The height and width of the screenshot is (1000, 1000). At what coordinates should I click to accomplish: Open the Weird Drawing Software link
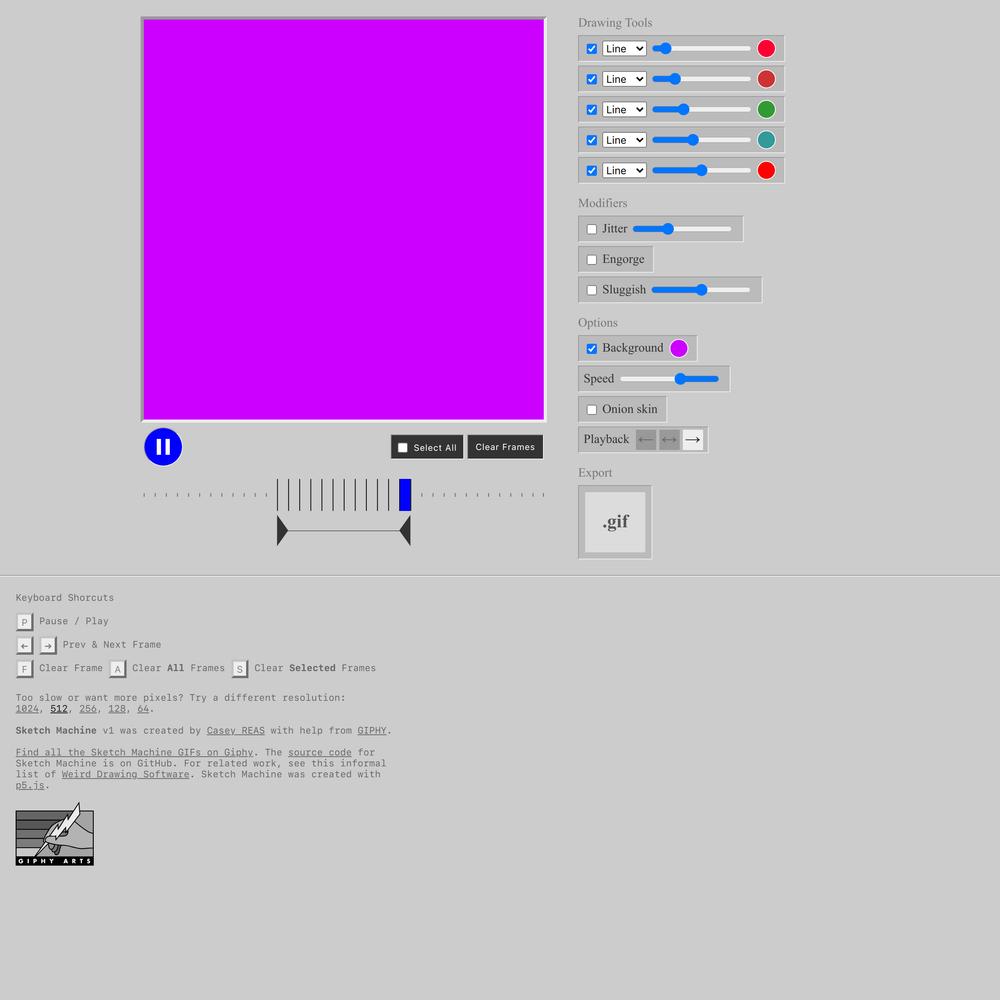click(x=126, y=774)
